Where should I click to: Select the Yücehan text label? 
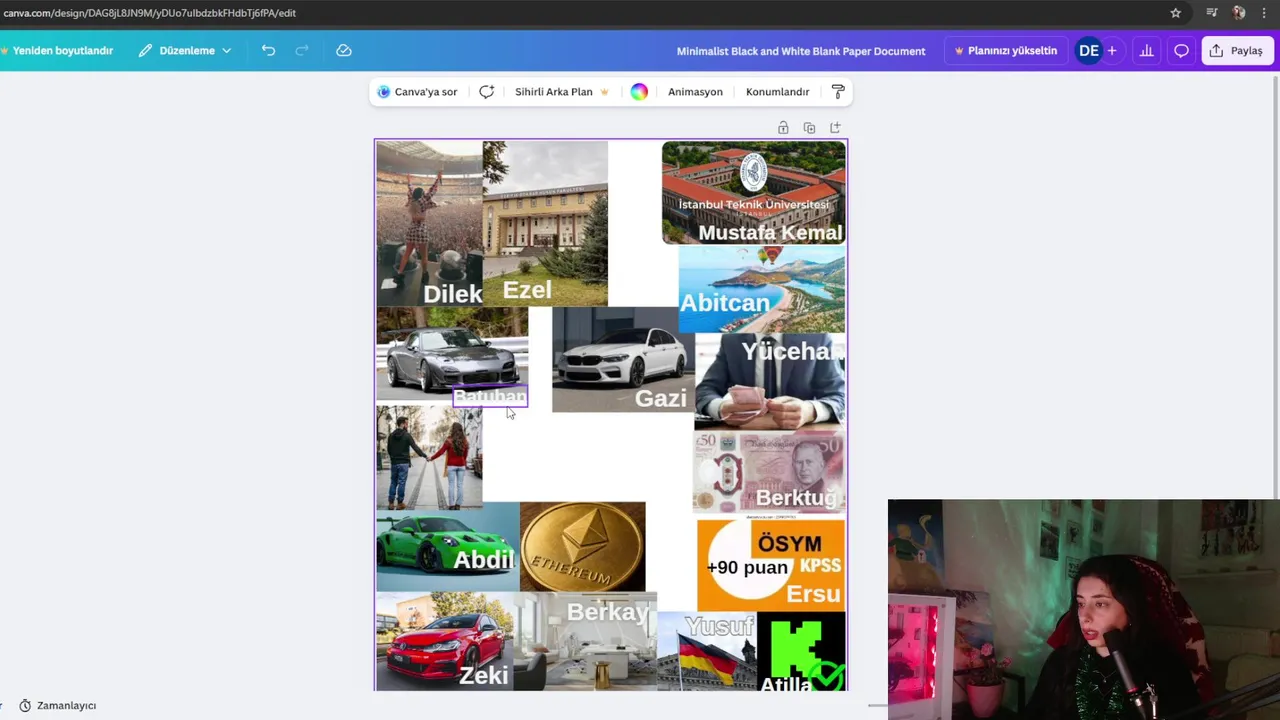[x=792, y=352]
